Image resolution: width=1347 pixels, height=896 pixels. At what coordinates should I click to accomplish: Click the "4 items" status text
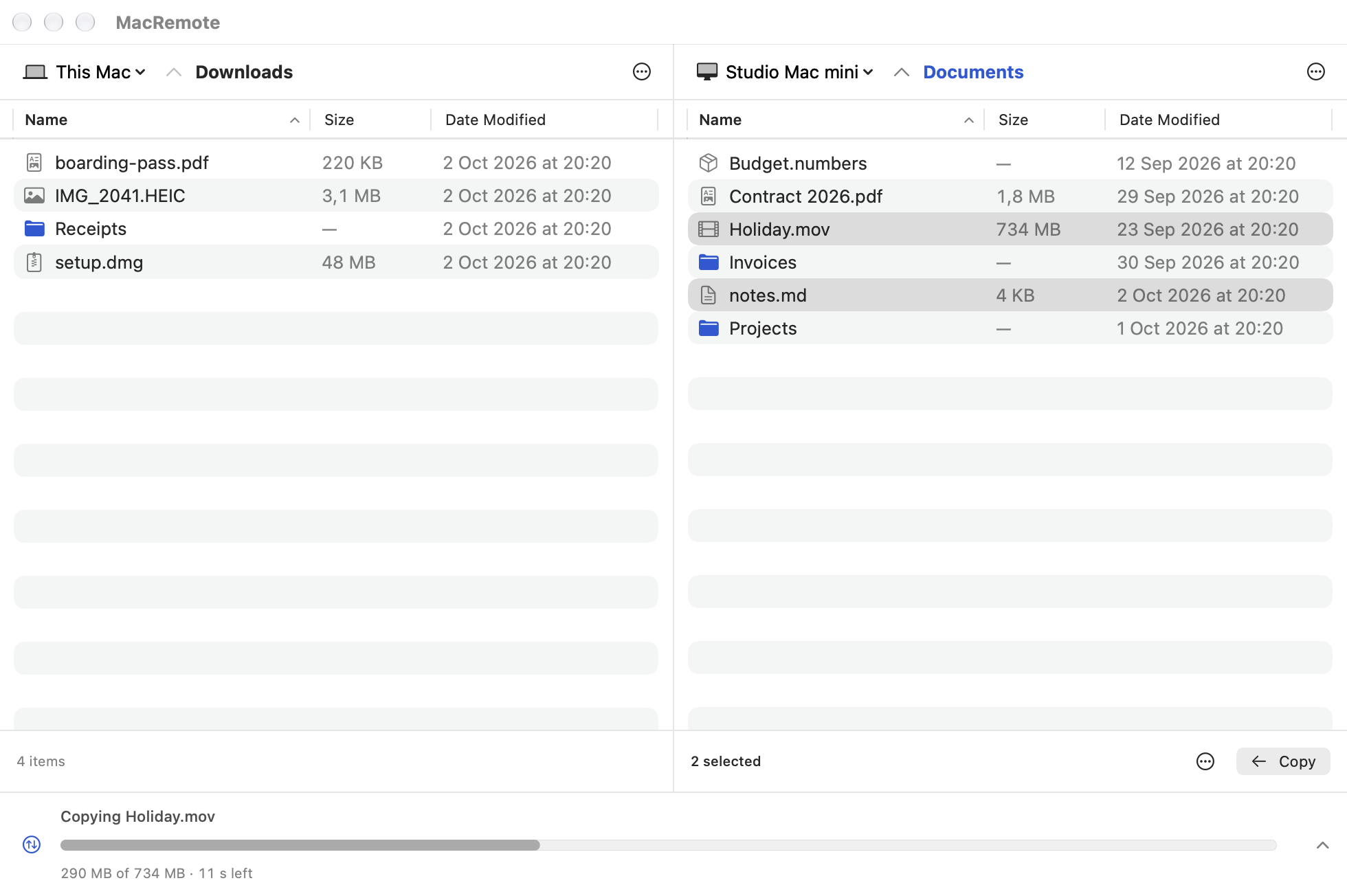(x=41, y=761)
